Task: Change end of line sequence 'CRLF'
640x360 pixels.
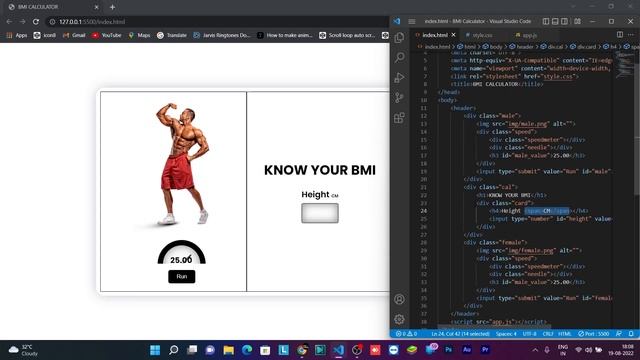Action: [x=548, y=334]
